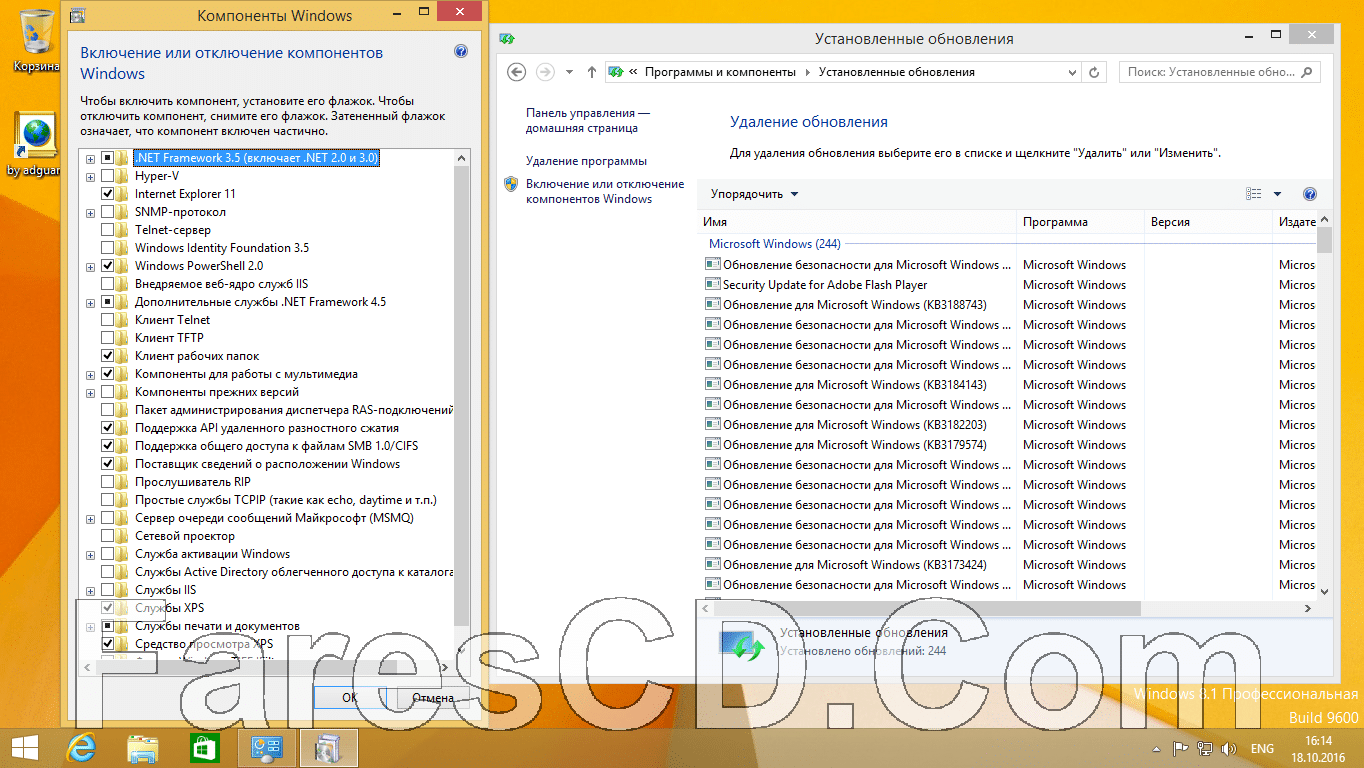The image size is (1364, 768).
Task: Focus the Поиск: Установленные обновления search box
Action: click(1220, 72)
